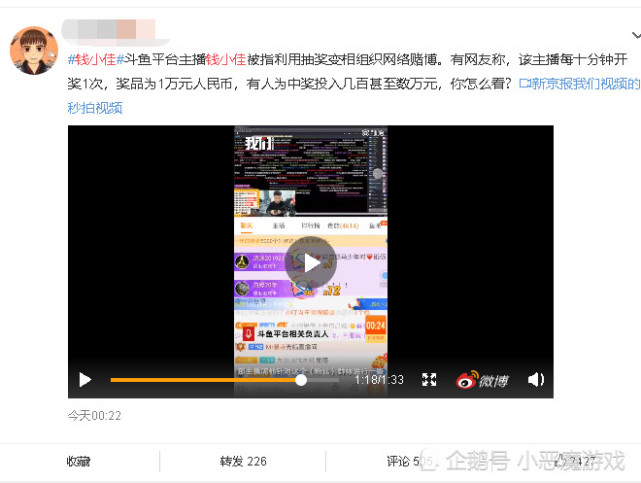Mute video with speaker icon

point(536,380)
